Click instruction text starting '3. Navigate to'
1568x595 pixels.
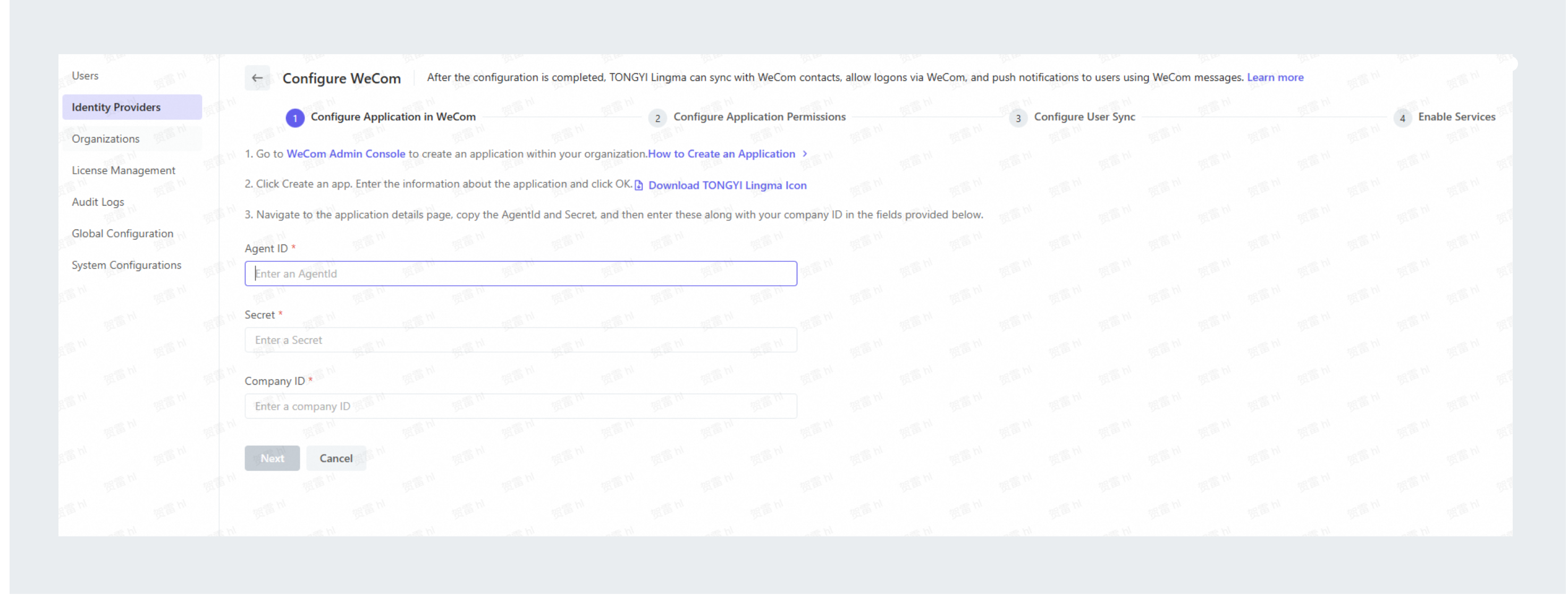click(x=614, y=215)
